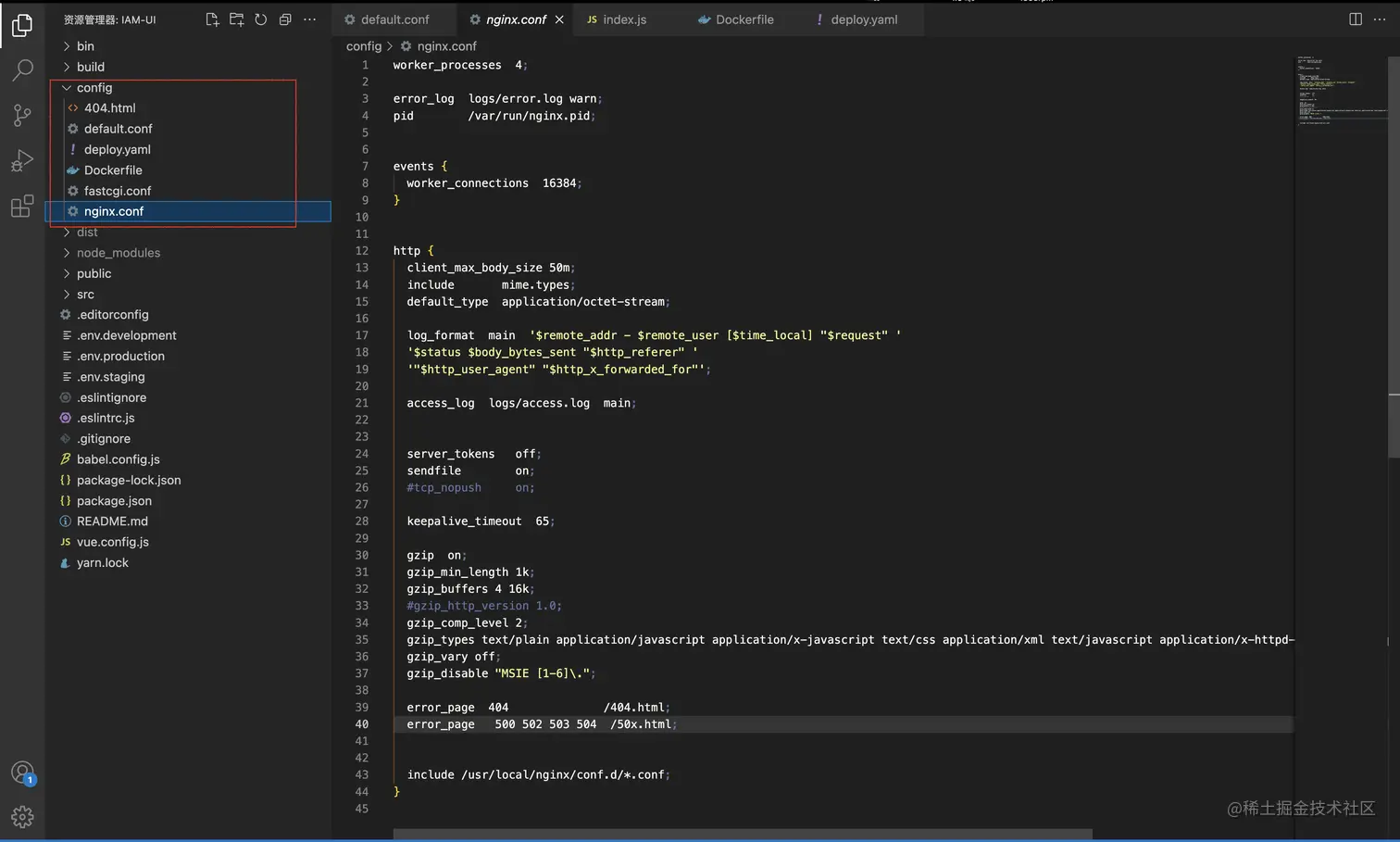Click the nginx.conf breadcrumb segment
This screenshot has height=842, width=1400.
(x=438, y=46)
